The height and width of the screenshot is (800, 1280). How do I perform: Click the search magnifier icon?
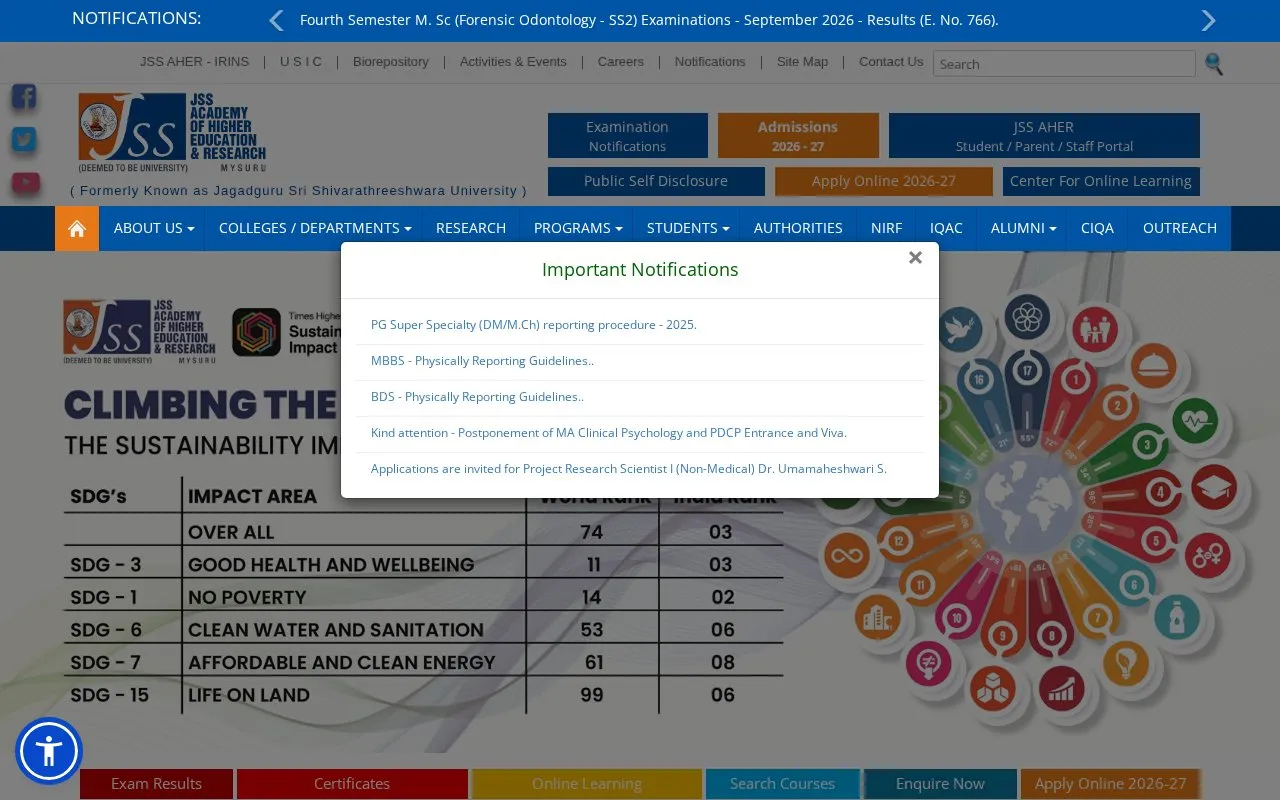[1214, 64]
